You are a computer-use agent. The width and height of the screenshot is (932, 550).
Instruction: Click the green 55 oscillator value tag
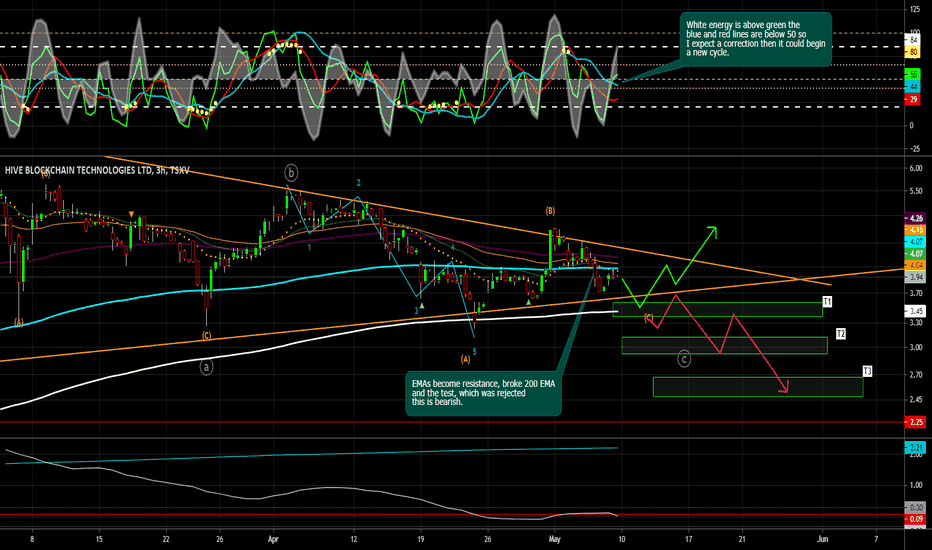(x=912, y=75)
